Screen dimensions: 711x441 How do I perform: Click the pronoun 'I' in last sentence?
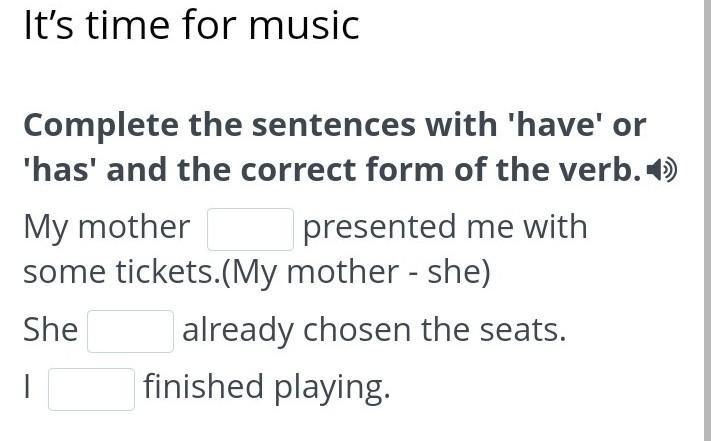(28, 387)
